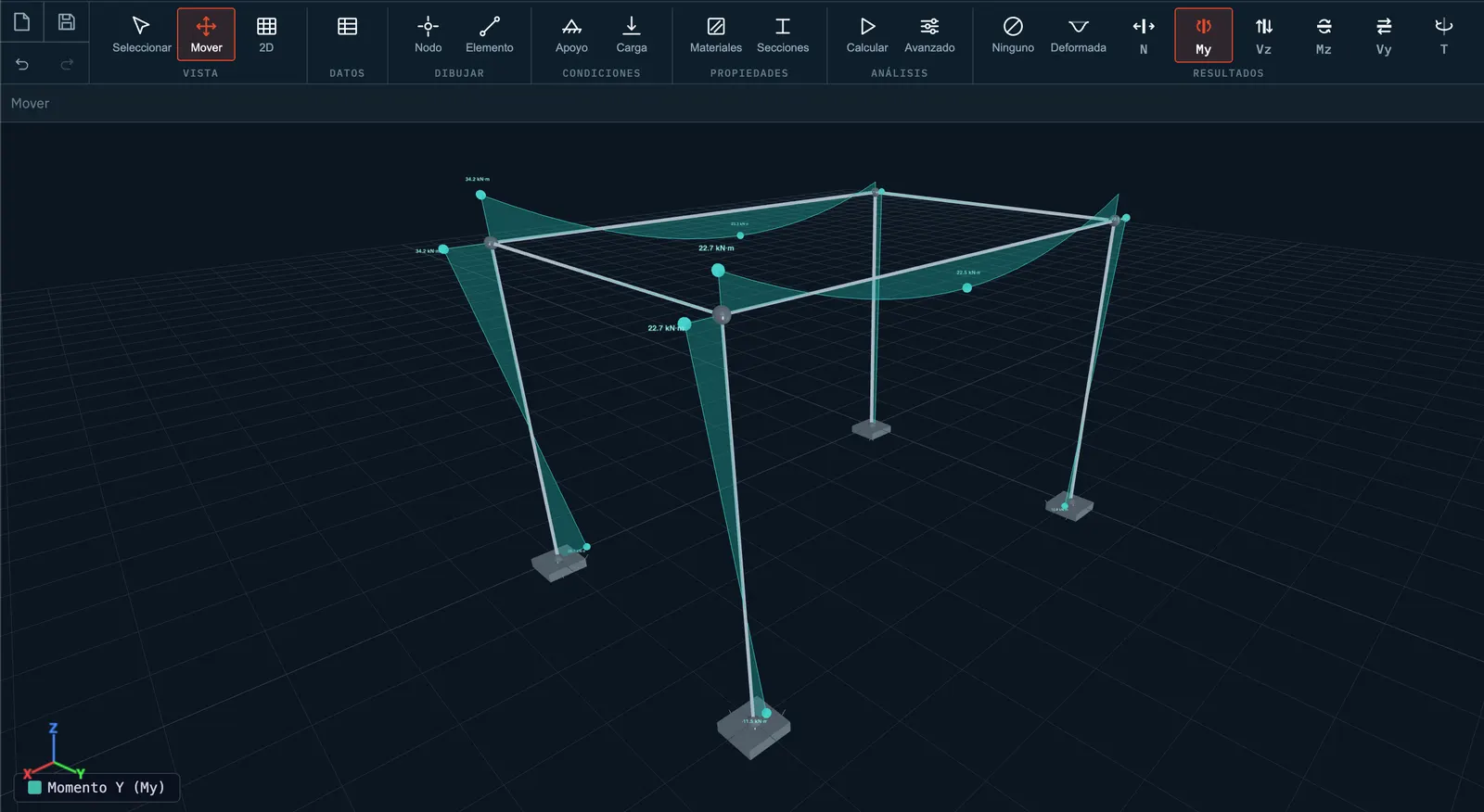Click the 22.7 kN·m label above the beam
Screen dimensions: 1484x812
[716, 248]
